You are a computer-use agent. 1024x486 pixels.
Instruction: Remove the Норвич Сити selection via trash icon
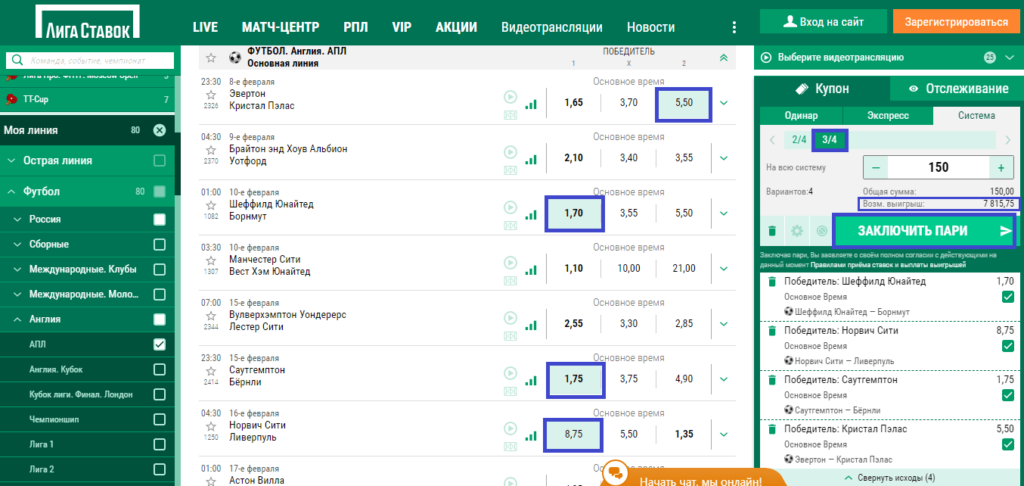[772, 330]
